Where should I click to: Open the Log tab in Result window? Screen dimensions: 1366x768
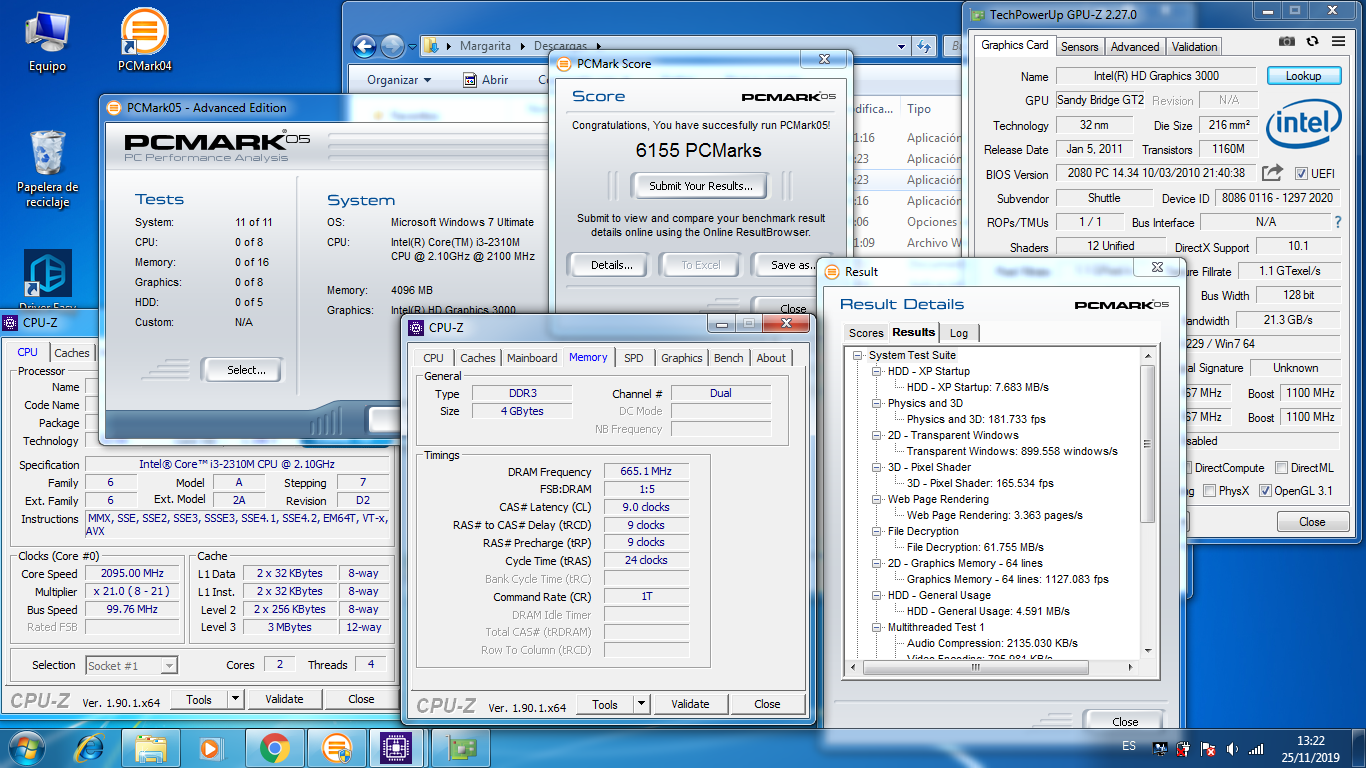coord(959,333)
